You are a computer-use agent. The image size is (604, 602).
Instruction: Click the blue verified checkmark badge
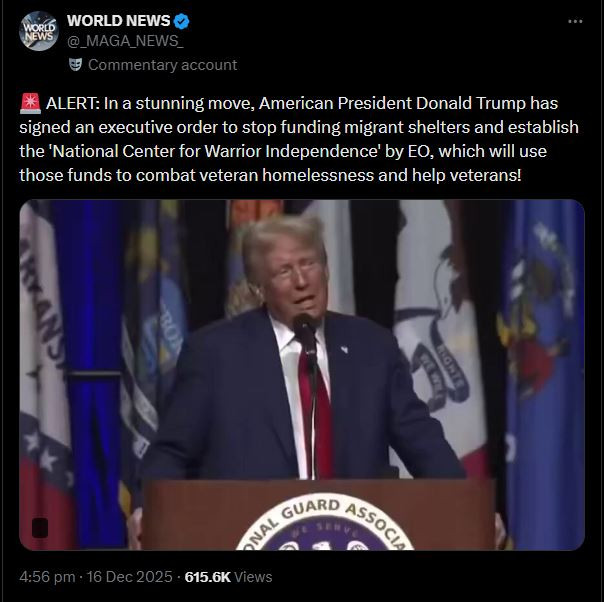coord(181,21)
